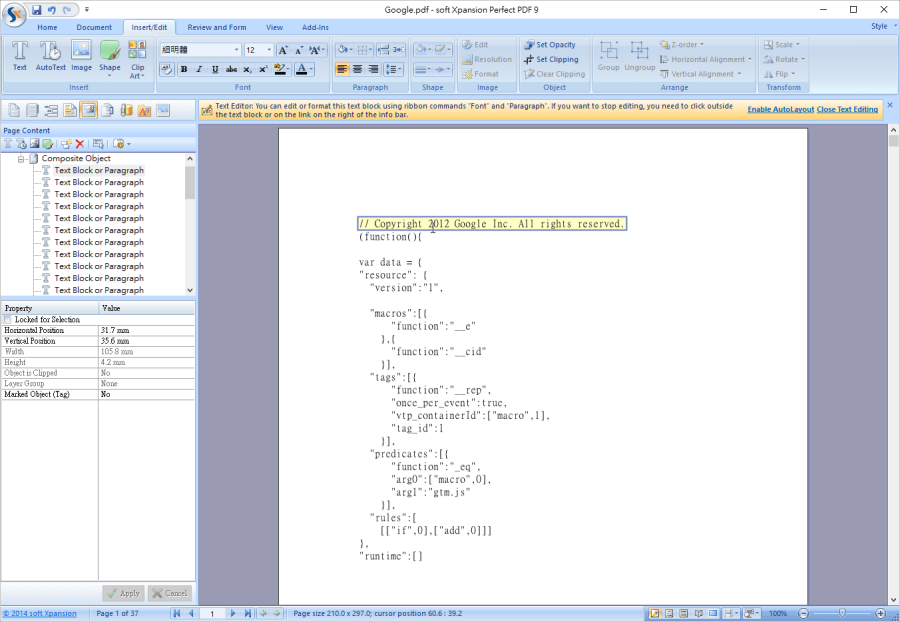The height and width of the screenshot is (622, 900).
Task: Open the 2014 soft Xpansion link
Action: pyautogui.click(x=40, y=613)
